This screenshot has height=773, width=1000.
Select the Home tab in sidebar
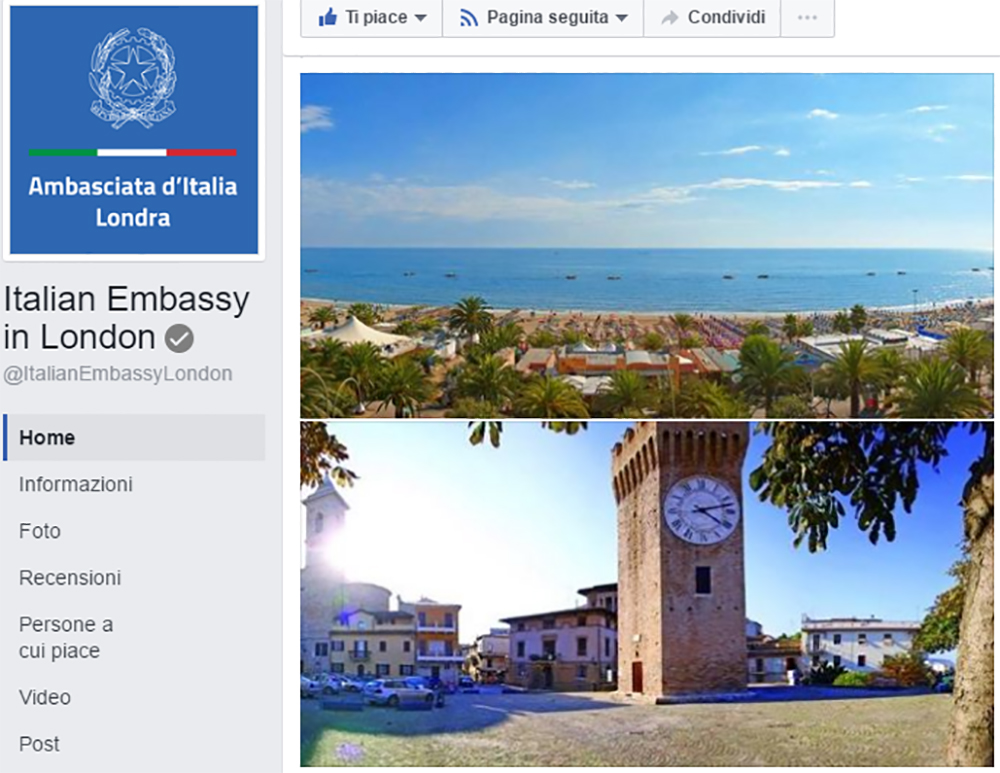coord(134,438)
